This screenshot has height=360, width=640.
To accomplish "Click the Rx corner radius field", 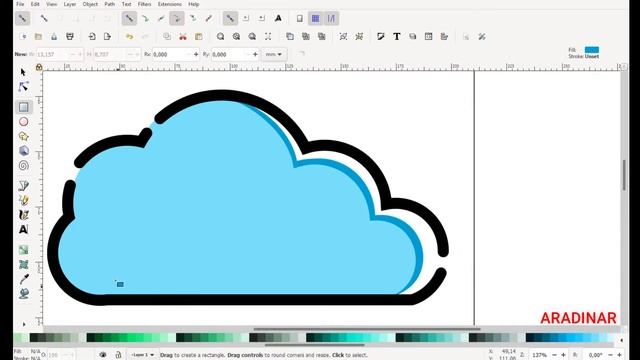I will tap(176, 54).
